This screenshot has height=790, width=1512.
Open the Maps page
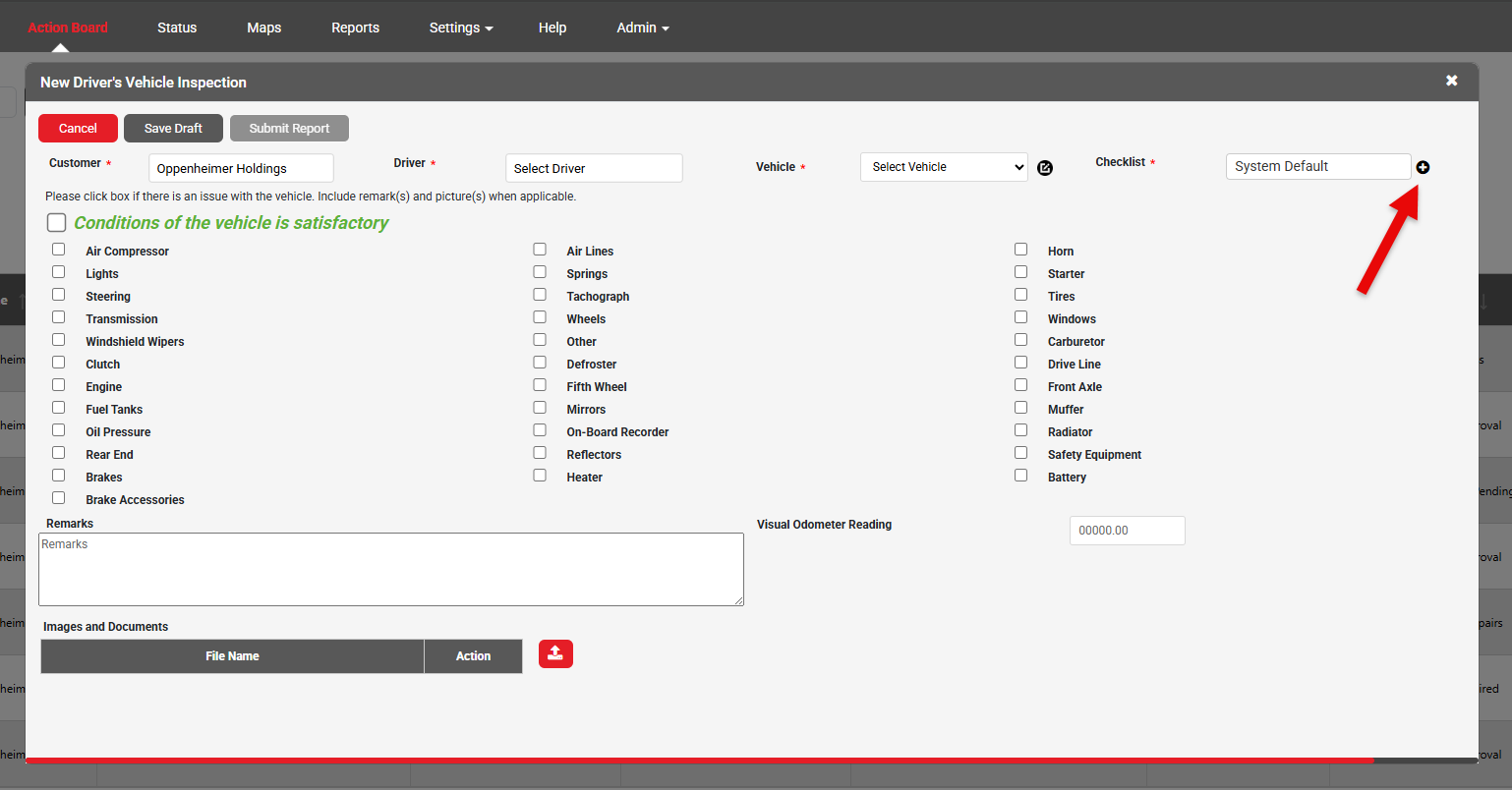tap(264, 28)
